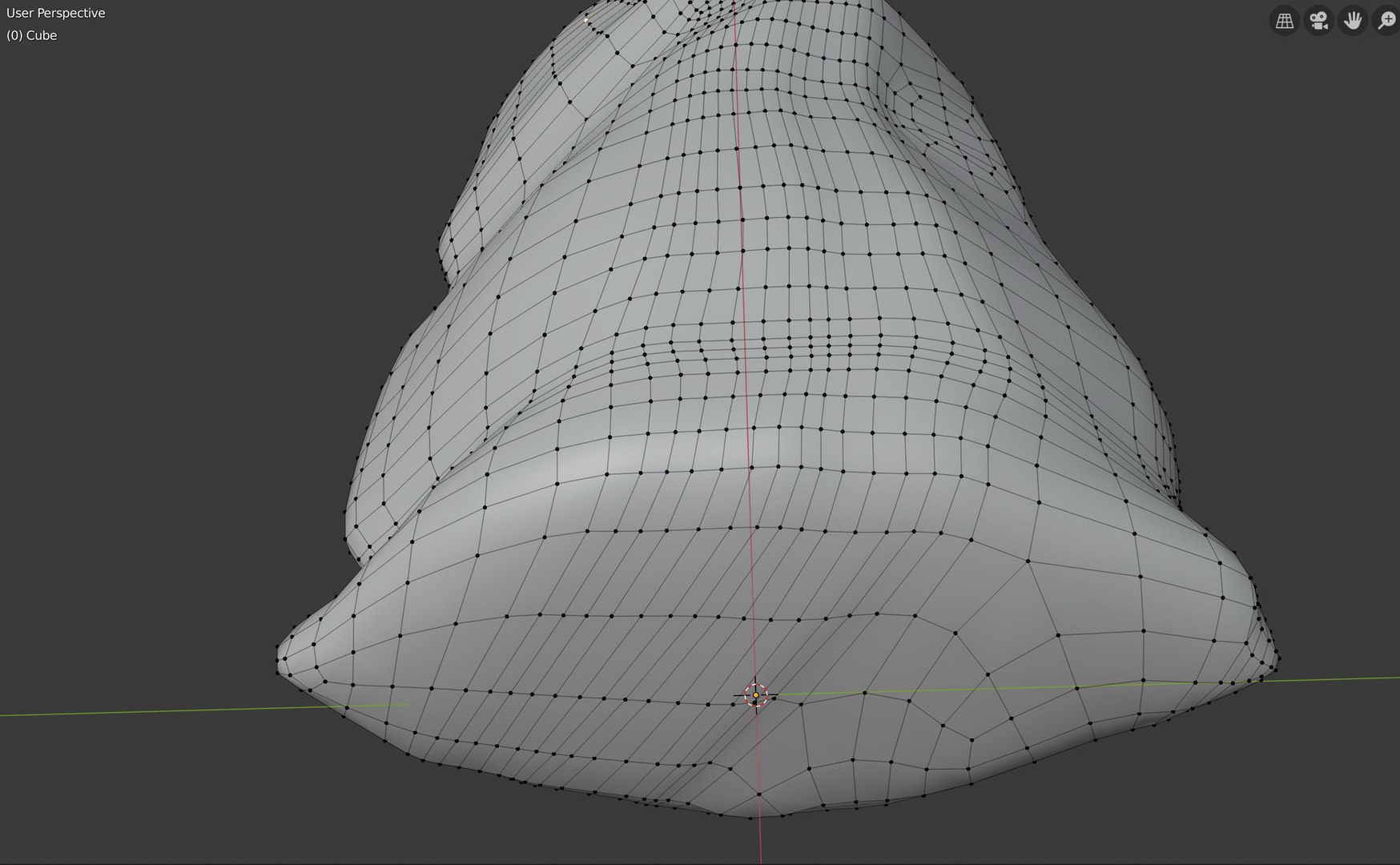Click the '(0) Cube' object label
The height and width of the screenshot is (865, 1400).
coord(32,35)
